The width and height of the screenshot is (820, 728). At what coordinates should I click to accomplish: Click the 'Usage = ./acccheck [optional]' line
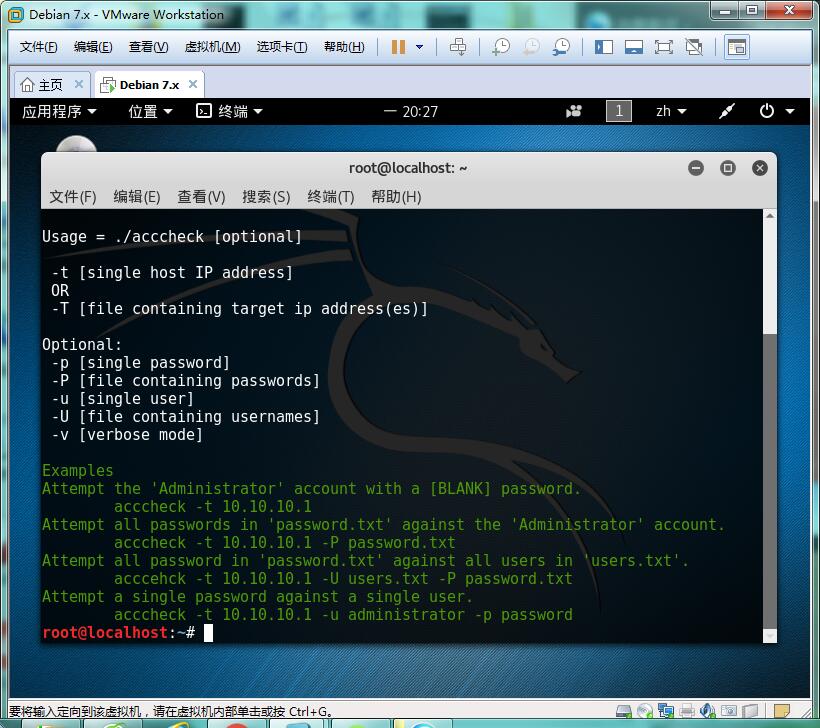coord(172,236)
